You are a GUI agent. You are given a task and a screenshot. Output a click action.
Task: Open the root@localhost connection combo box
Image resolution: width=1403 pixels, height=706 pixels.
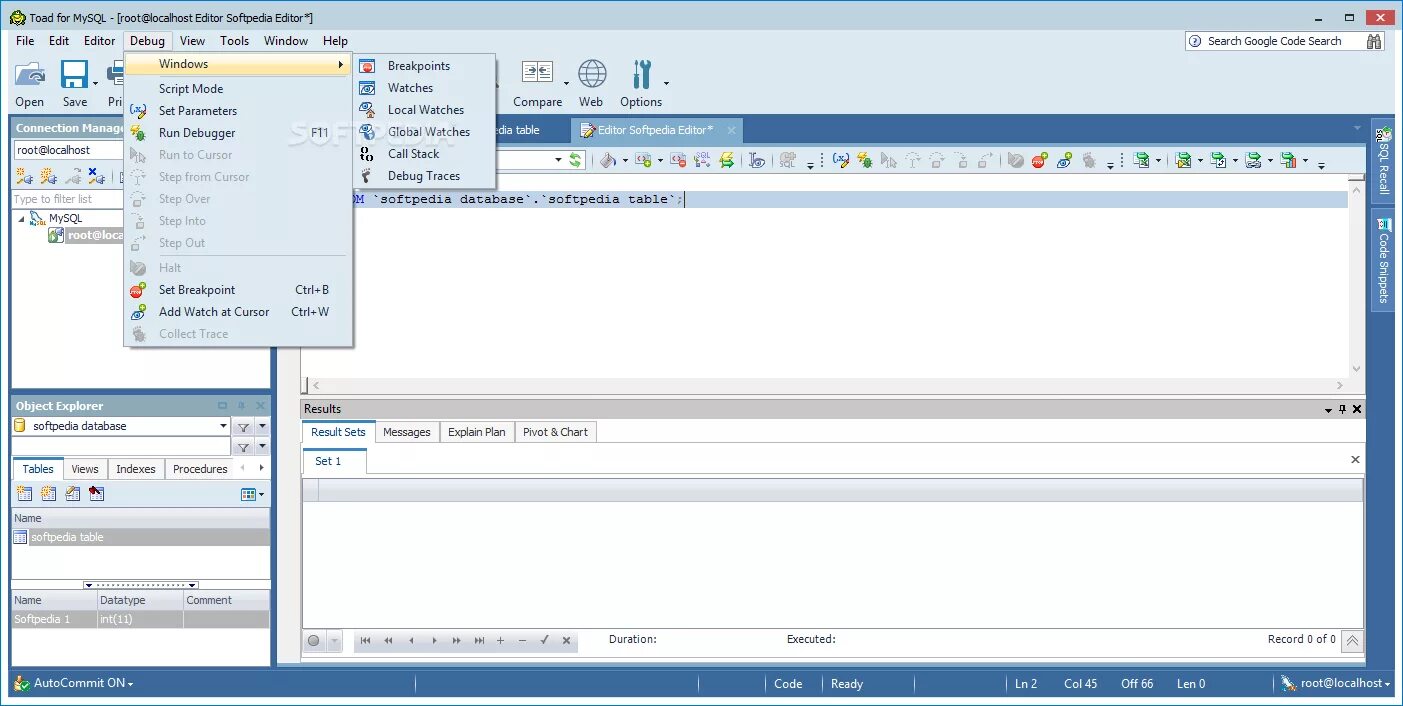pos(69,150)
